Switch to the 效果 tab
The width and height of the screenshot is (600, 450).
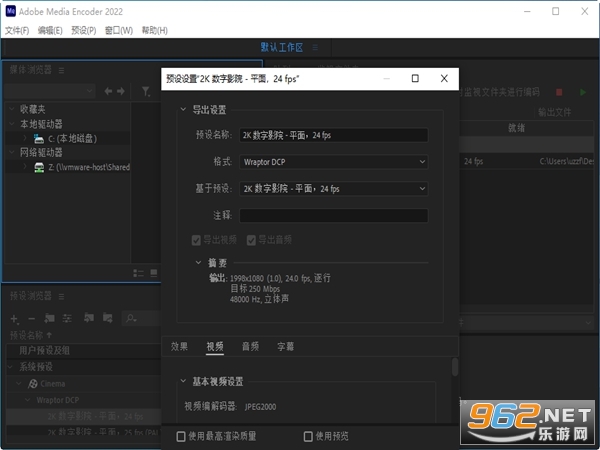(x=179, y=347)
